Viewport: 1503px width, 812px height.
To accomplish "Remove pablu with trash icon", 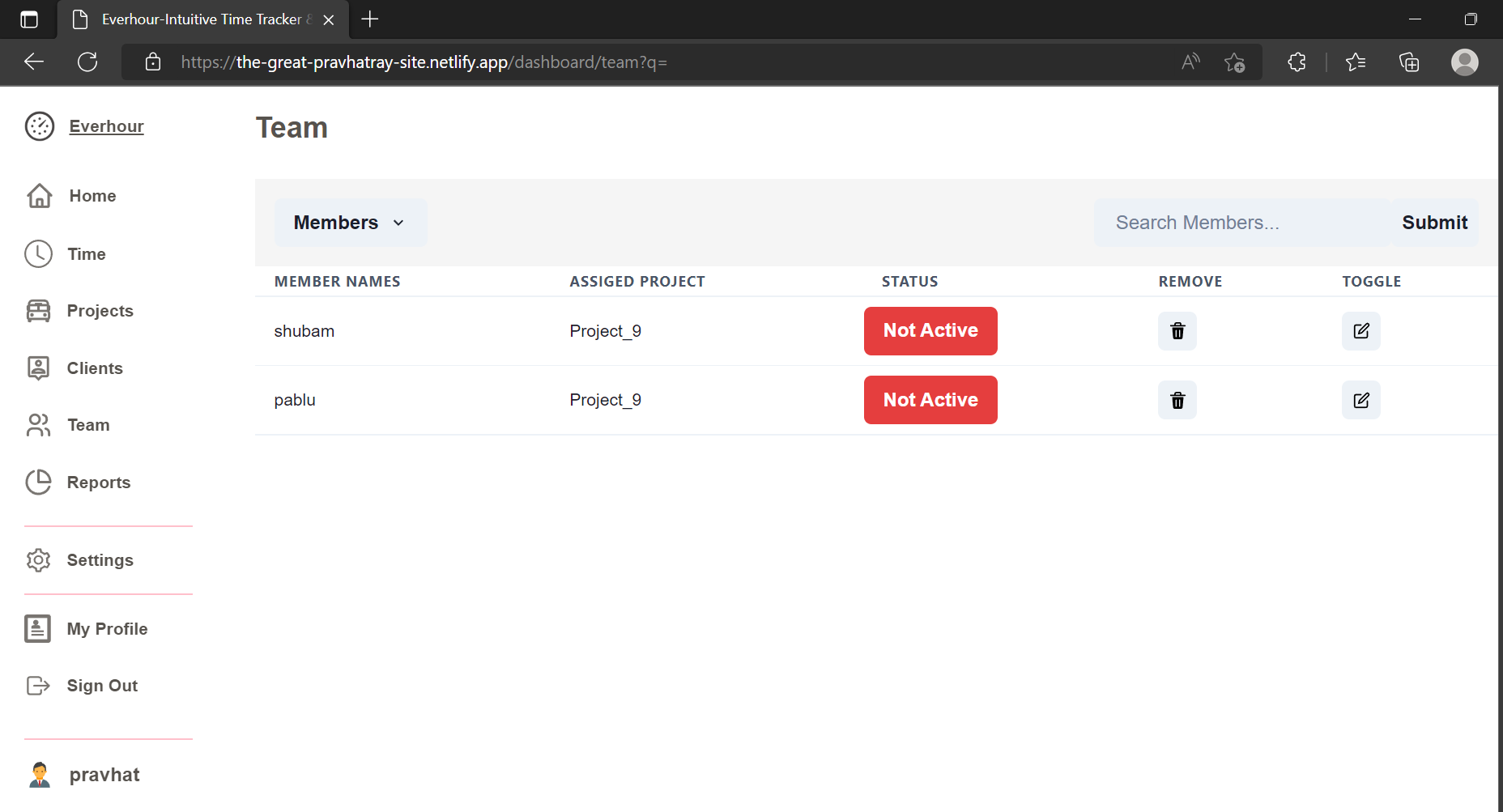I will [x=1177, y=400].
